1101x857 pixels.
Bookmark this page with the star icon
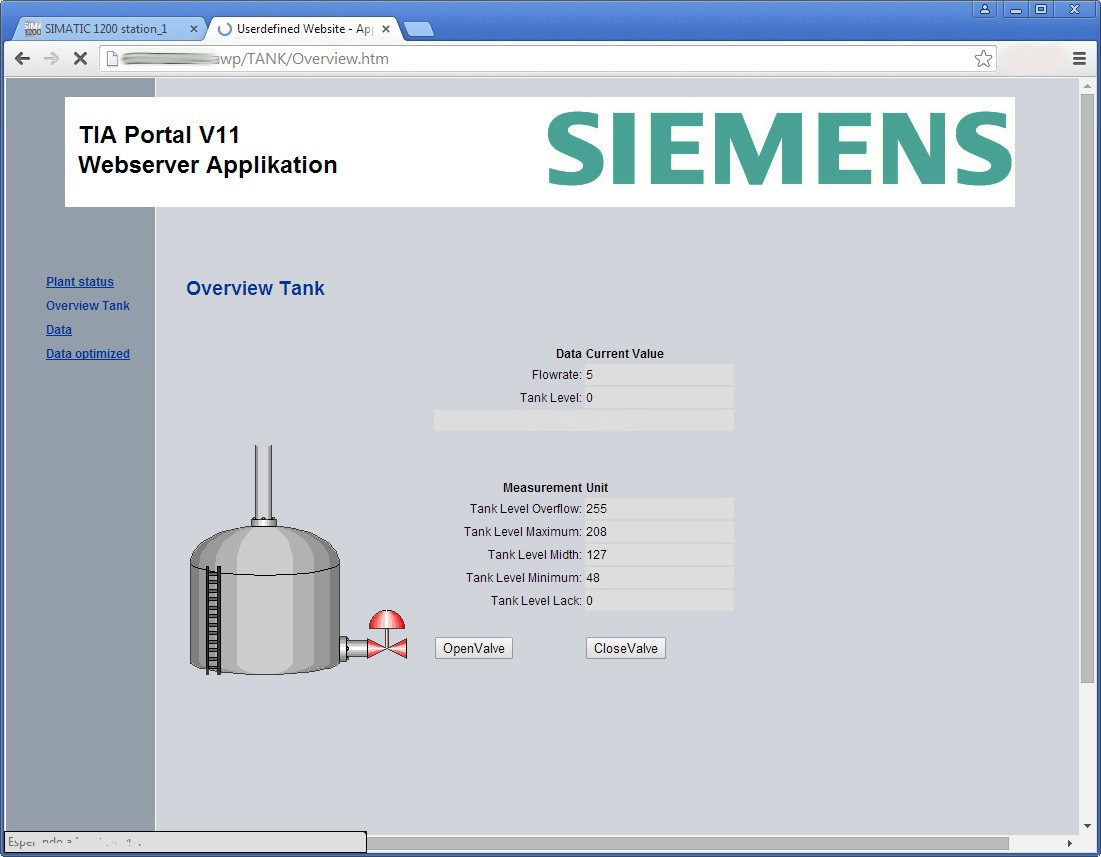click(x=983, y=59)
